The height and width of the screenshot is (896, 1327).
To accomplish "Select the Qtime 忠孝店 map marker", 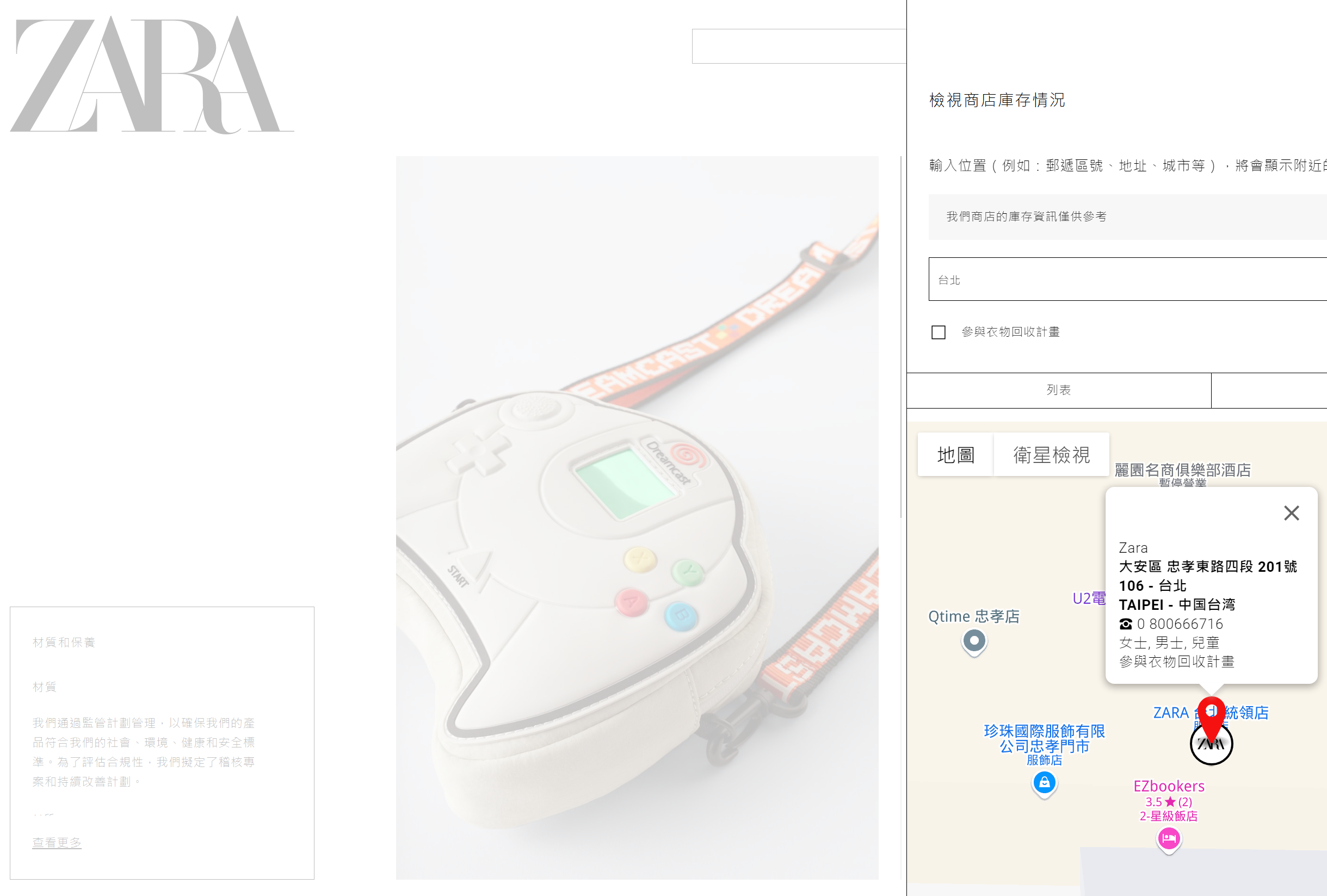I will pyautogui.click(x=974, y=642).
